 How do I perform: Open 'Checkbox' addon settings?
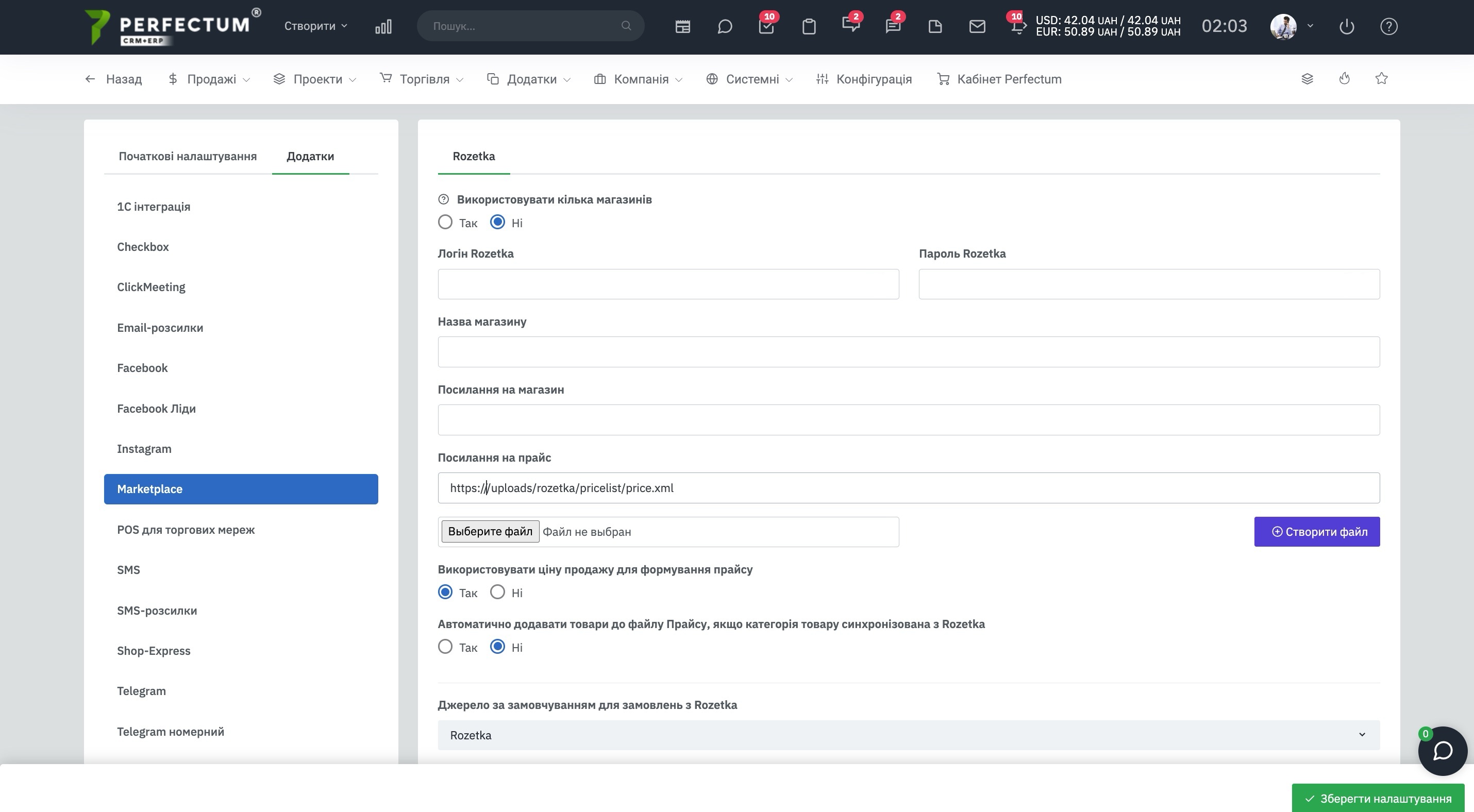[x=241, y=247]
